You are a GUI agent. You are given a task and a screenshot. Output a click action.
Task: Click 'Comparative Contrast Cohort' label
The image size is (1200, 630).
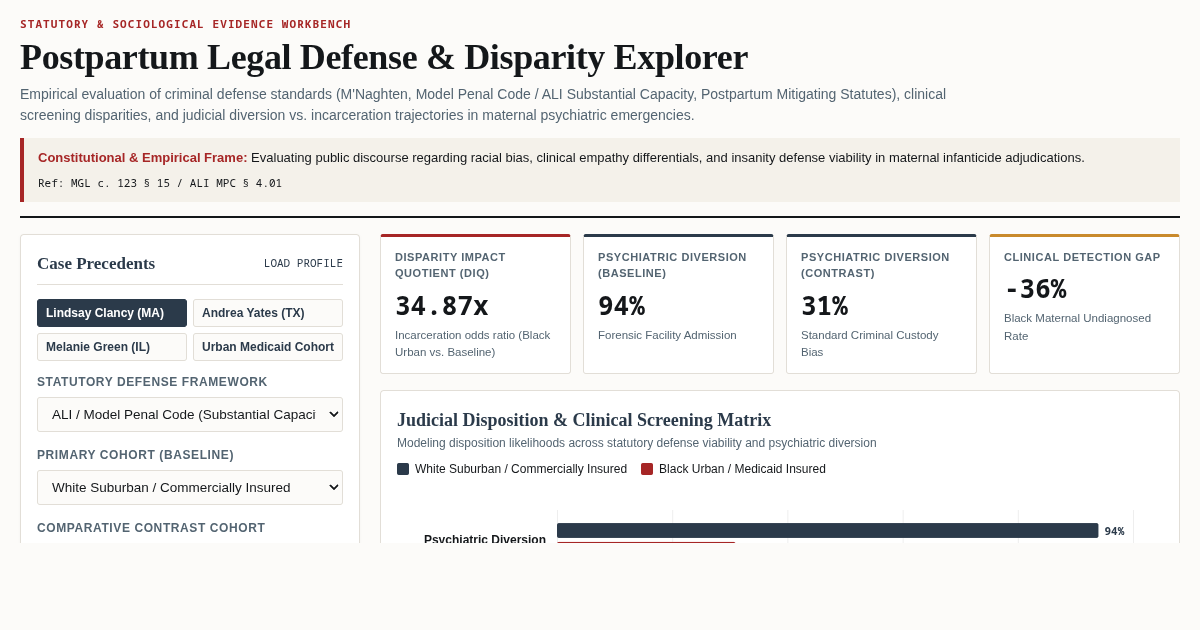click(x=151, y=528)
